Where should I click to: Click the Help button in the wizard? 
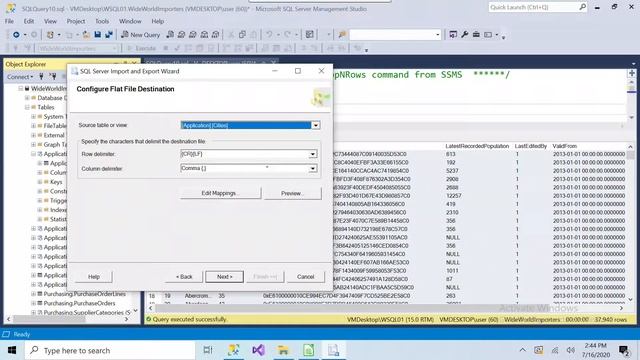tap(94, 277)
